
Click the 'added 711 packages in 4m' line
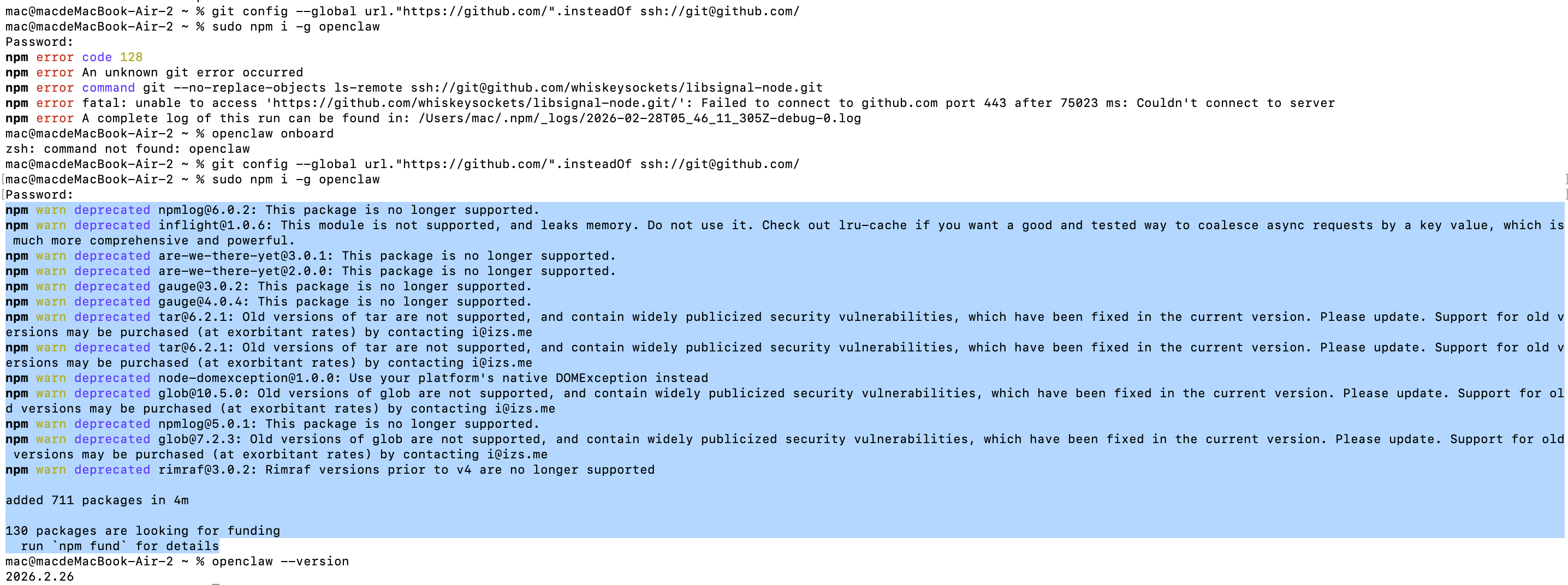click(97, 500)
